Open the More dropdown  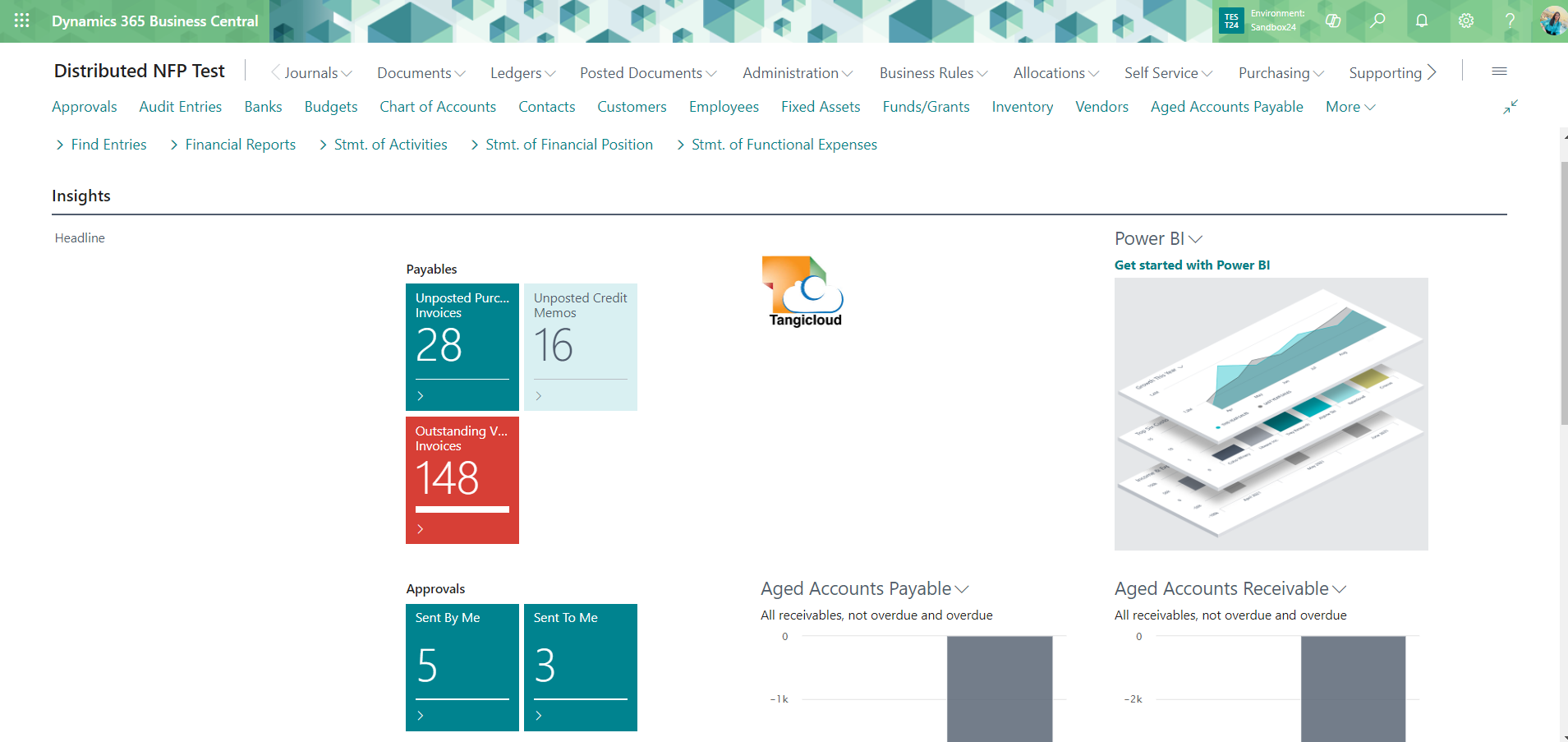(1350, 107)
